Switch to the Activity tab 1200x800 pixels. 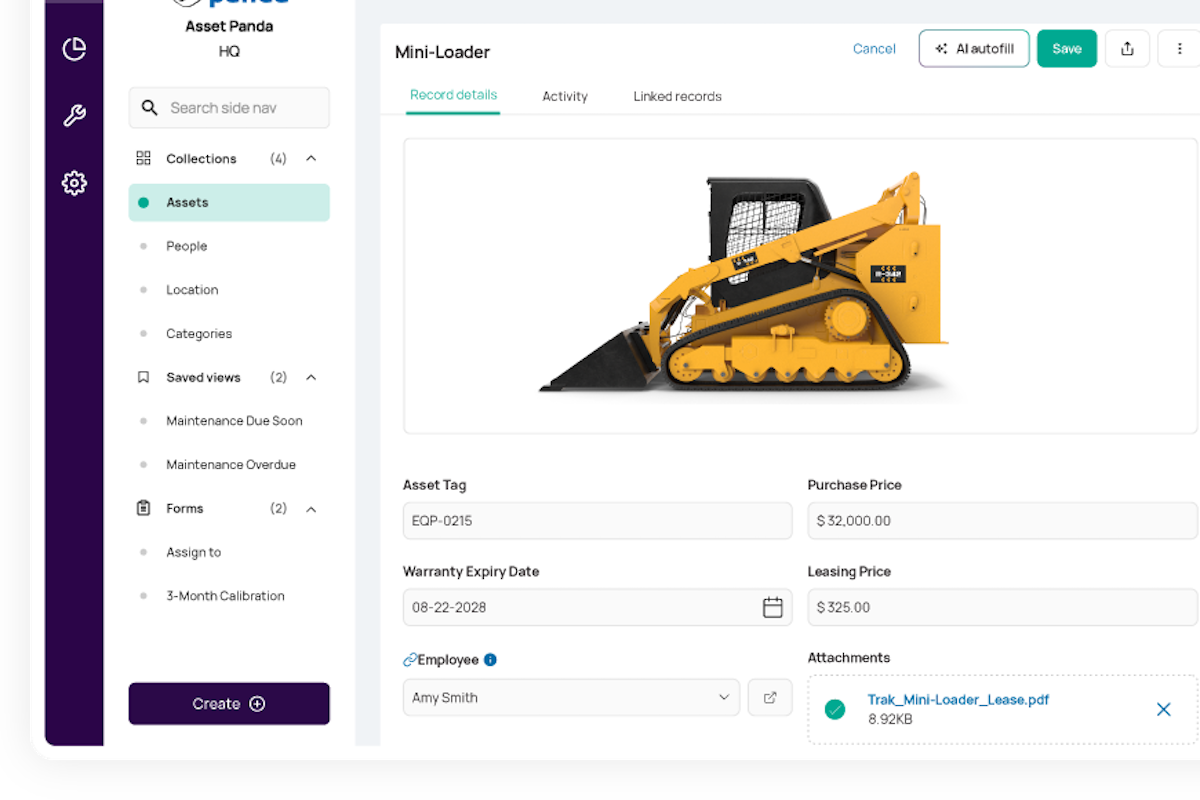565,97
